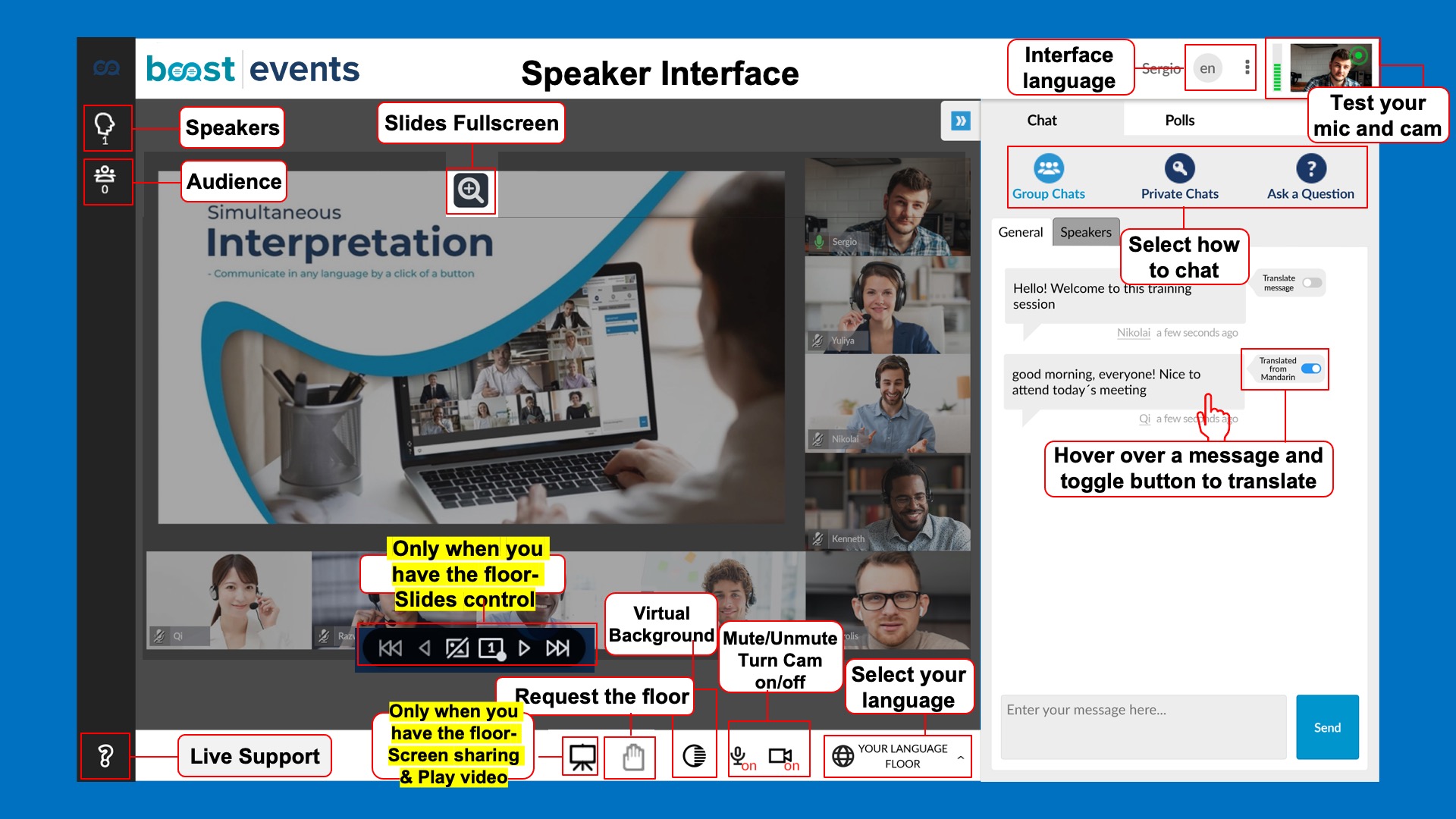Disable the Translated from Mandarin toggle
Image resolution: width=1456 pixels, height=819 pixels.
coord(1311,369)
